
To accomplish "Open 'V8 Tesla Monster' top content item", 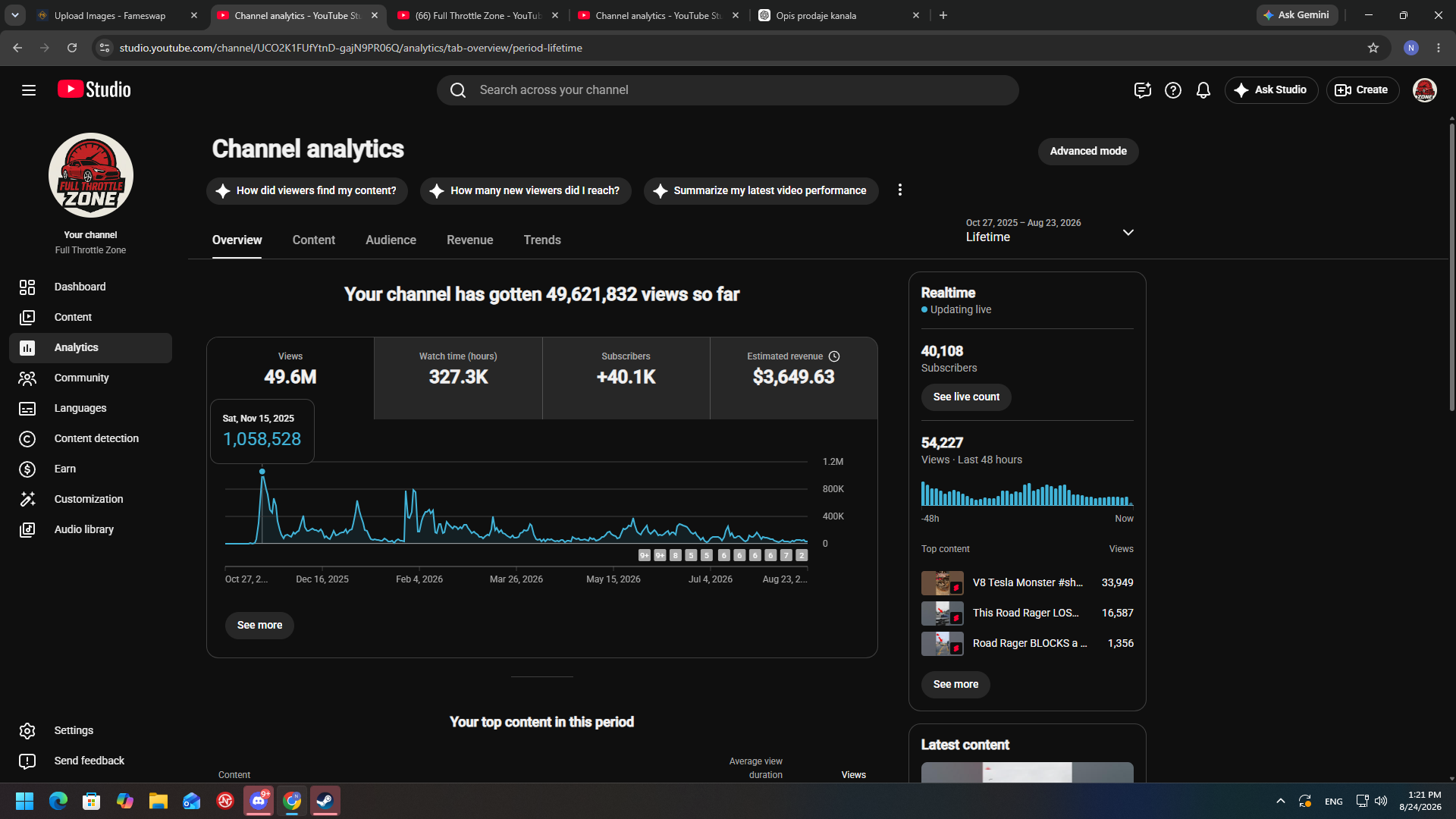I will point(1028,583).
